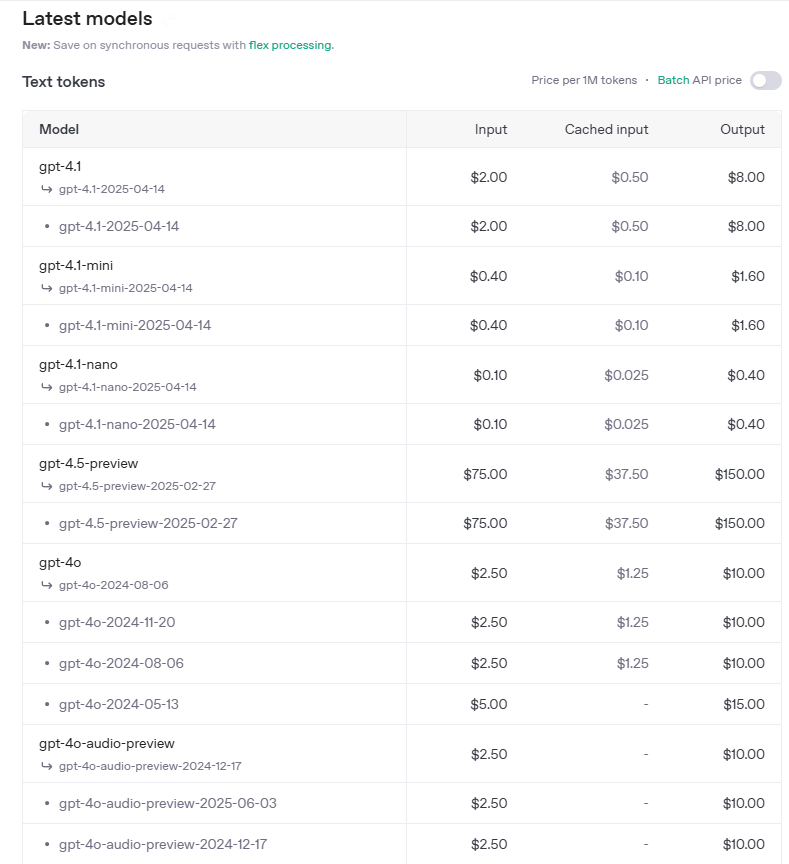Click the $150.00 output price for gpt-4.5-preview

(739, 474)
